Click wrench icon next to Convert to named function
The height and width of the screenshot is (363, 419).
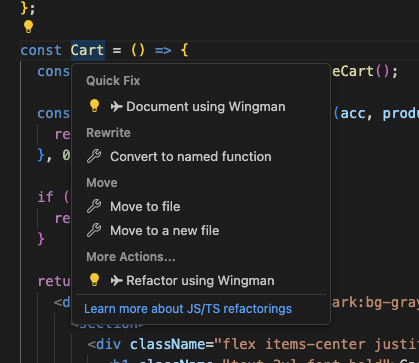[94, 156]
